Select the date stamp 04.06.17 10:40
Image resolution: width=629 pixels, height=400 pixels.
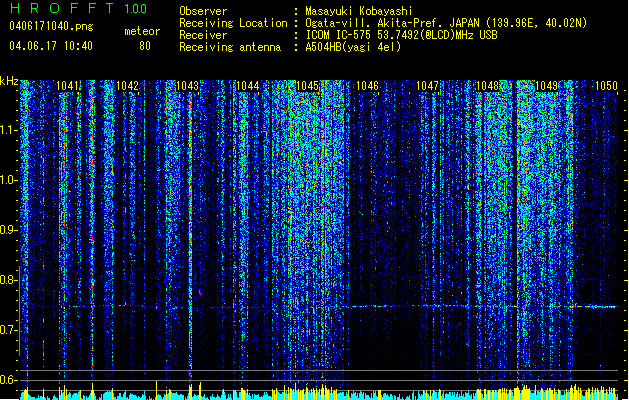coord(51,46)
